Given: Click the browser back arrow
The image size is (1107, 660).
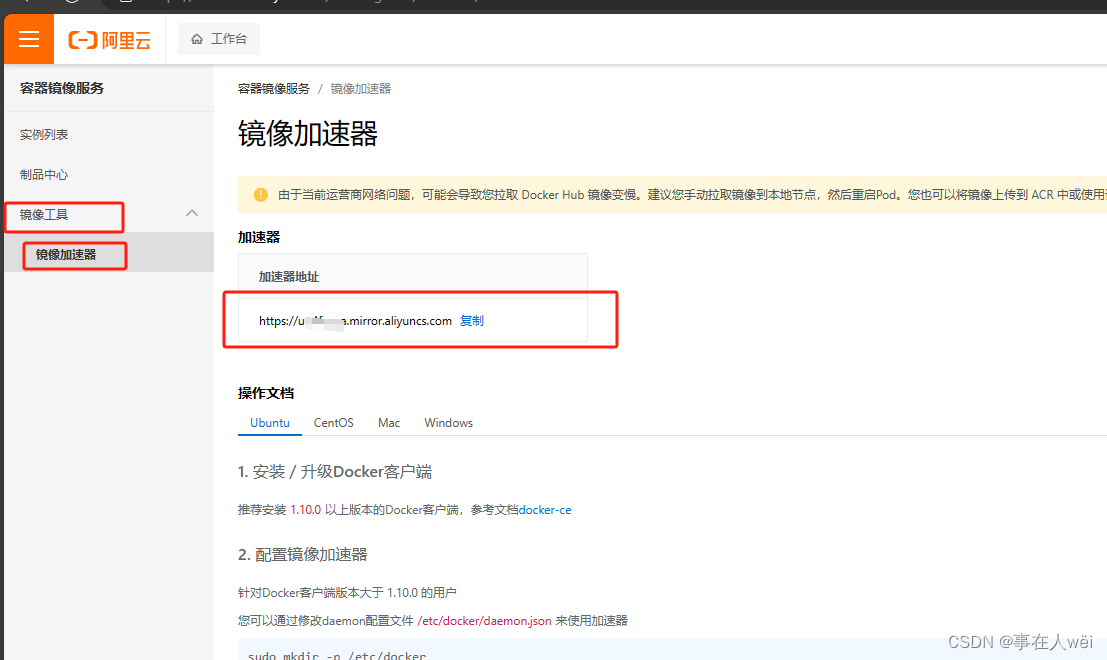Looking at the screenshot, I should pos(25,5).
